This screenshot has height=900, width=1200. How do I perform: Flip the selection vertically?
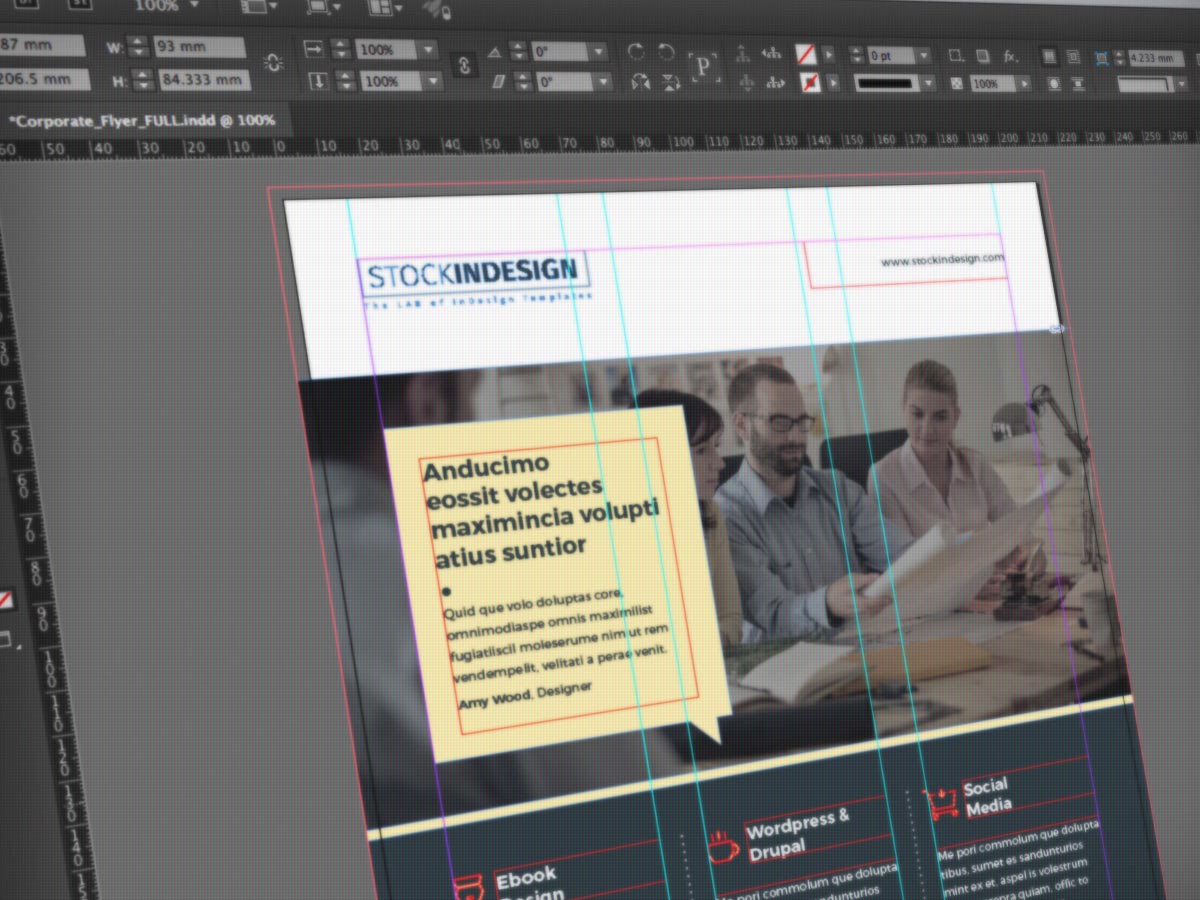coord(670,82)
